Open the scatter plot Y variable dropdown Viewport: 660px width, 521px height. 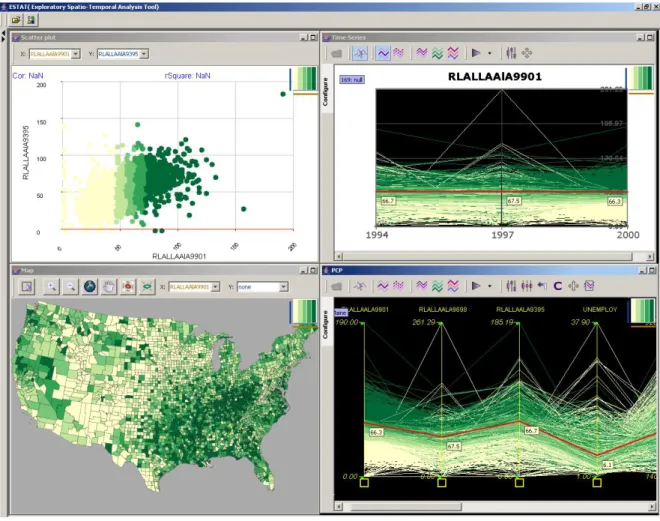coord(144,54)
